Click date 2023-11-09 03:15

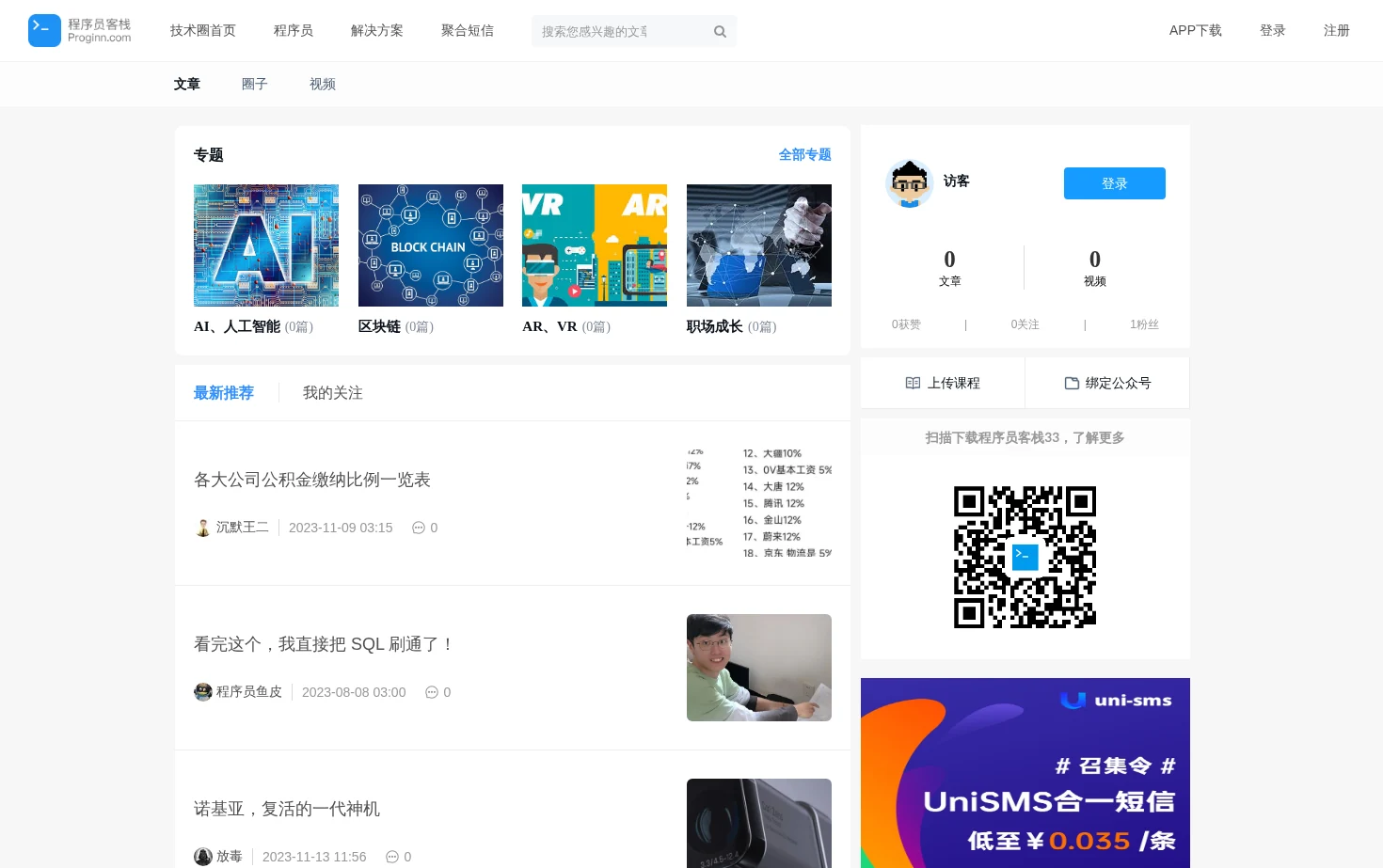coord(341,528)
